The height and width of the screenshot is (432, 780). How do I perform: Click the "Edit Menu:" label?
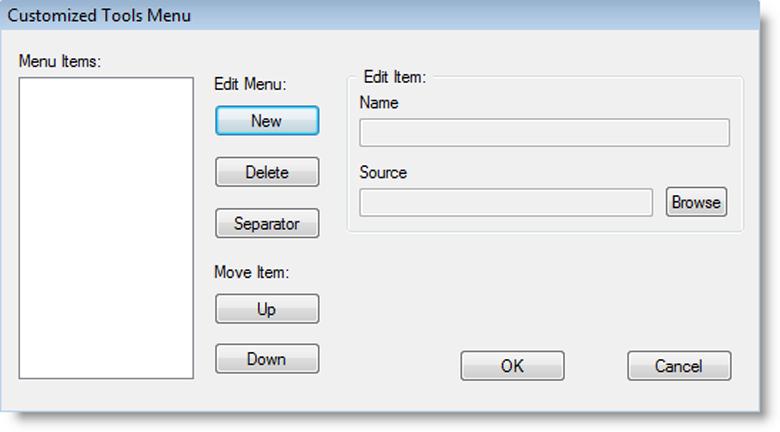pyautogui.click(x=250, y=84)
